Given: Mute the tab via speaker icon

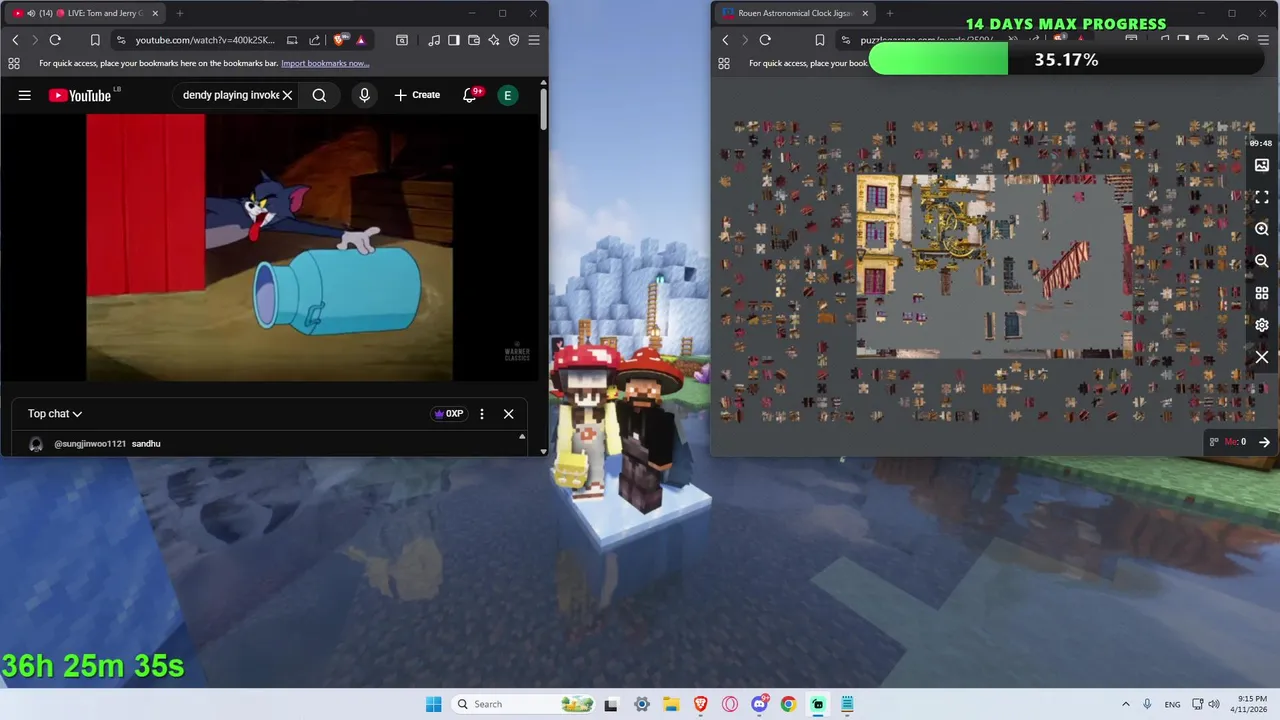Looking at the screenshot, I should 31,13.
